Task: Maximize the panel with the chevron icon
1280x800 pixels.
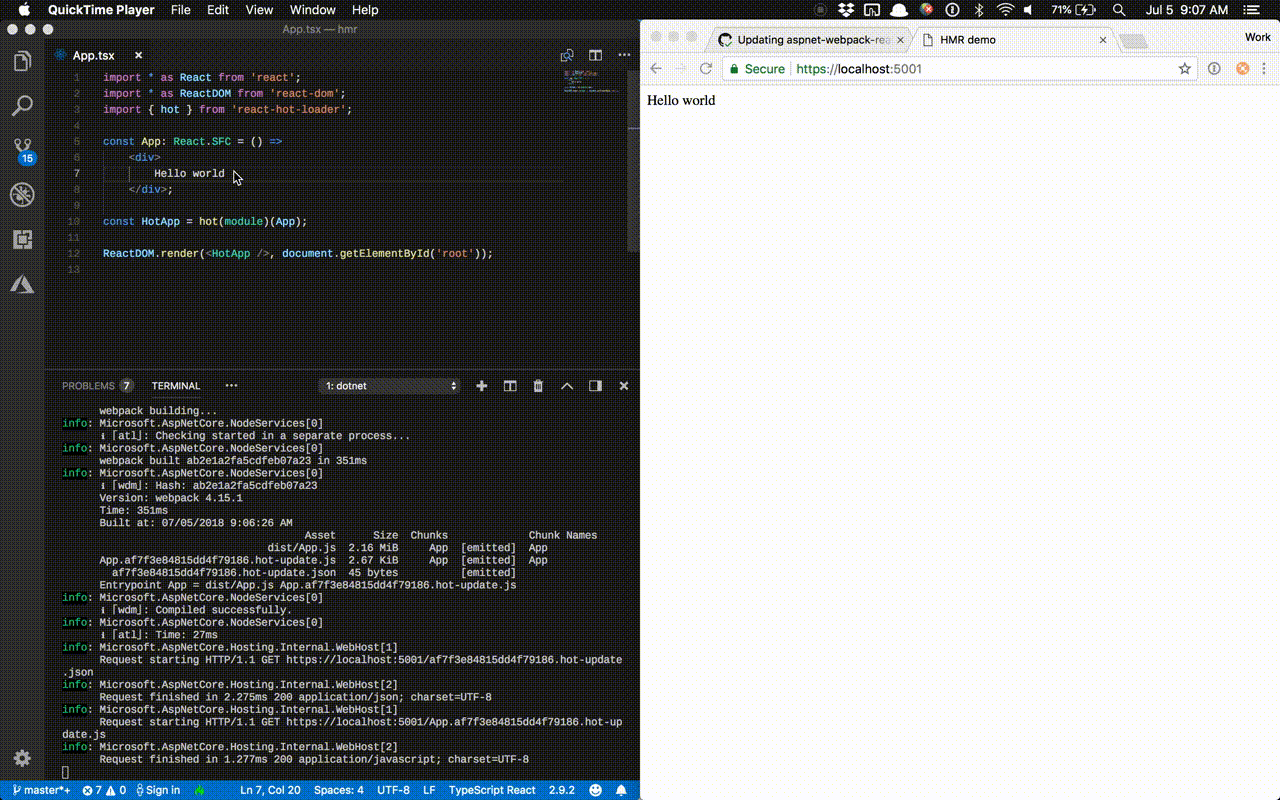Action: pos(566,385)
